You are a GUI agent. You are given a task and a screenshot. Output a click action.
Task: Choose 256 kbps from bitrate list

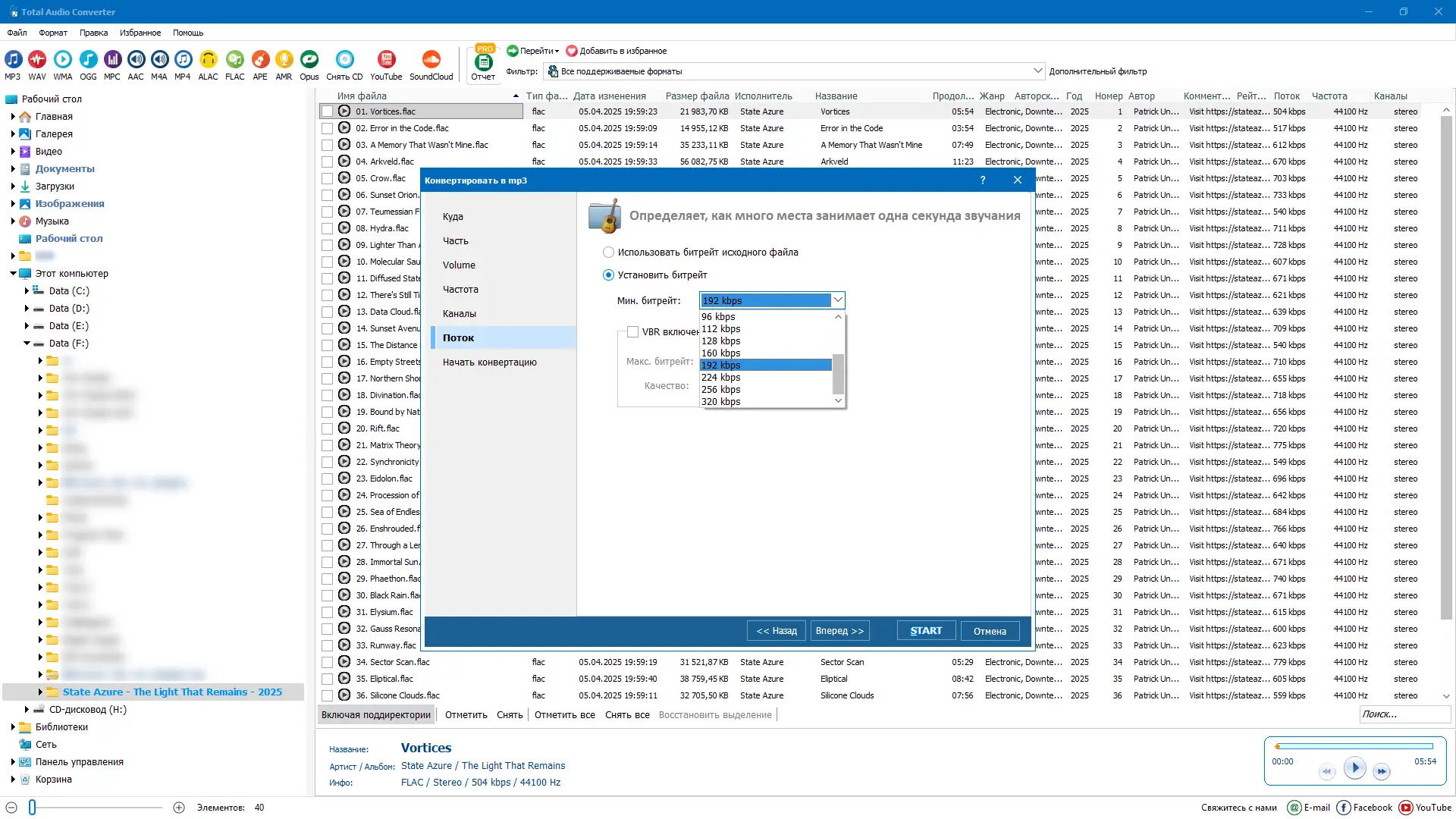[720, 390]
